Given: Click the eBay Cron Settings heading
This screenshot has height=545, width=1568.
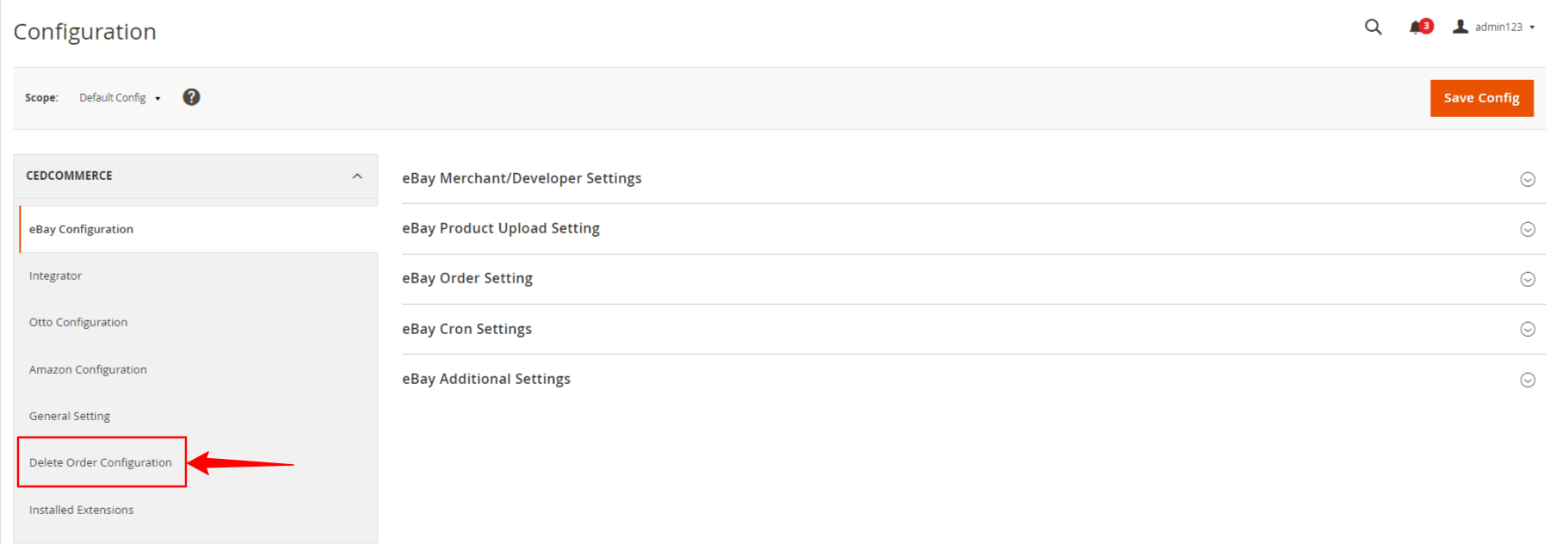Looking at the screenshot, I should [466, 329].
